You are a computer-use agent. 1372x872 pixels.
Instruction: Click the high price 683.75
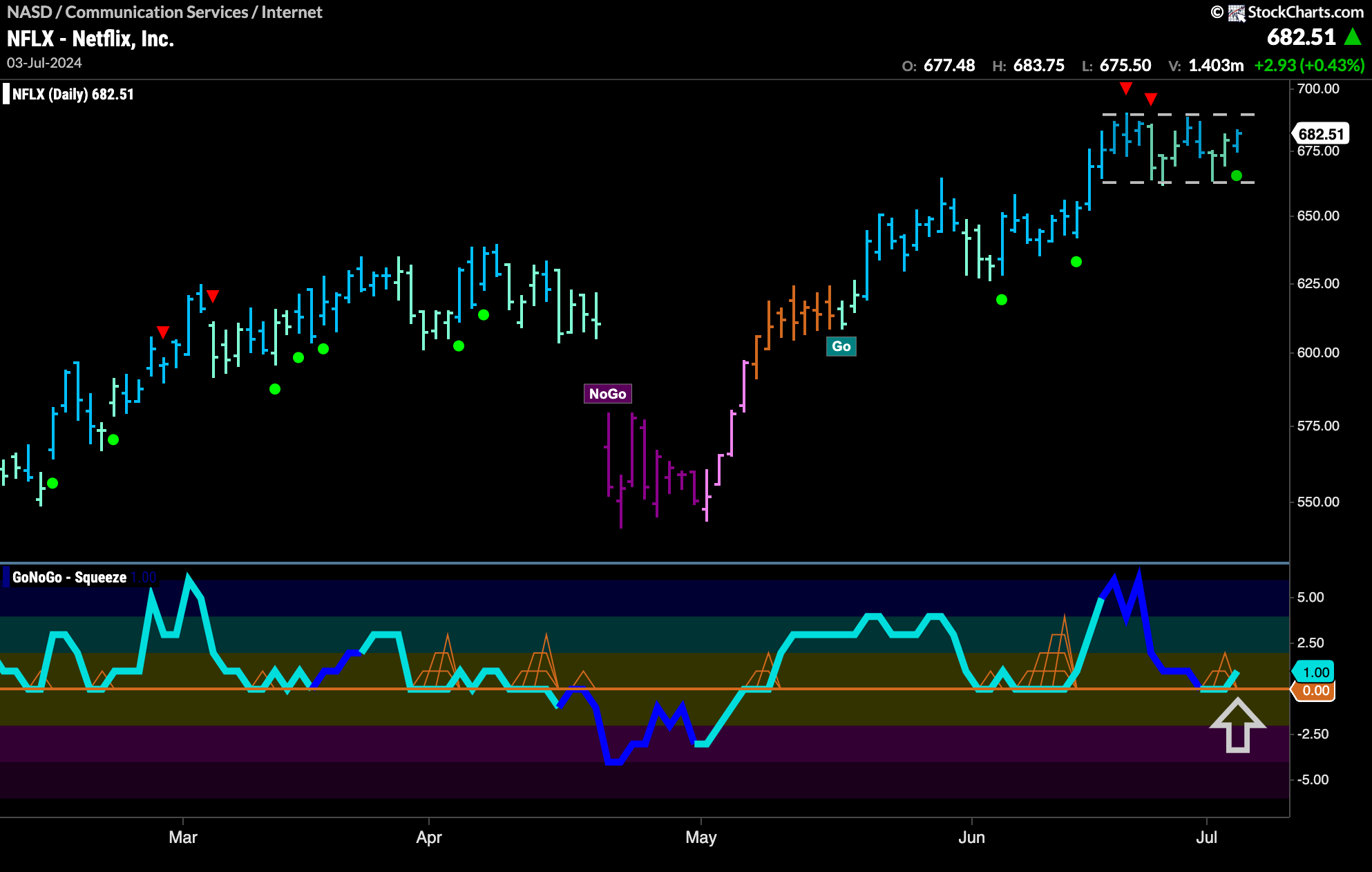coord(1038,66)
